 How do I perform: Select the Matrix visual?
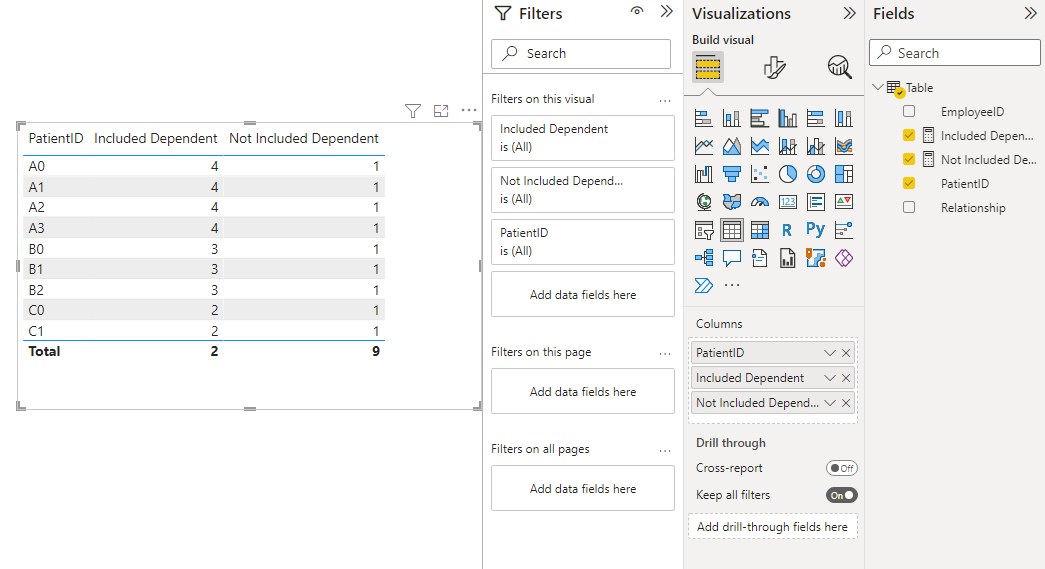pos(760,231)
